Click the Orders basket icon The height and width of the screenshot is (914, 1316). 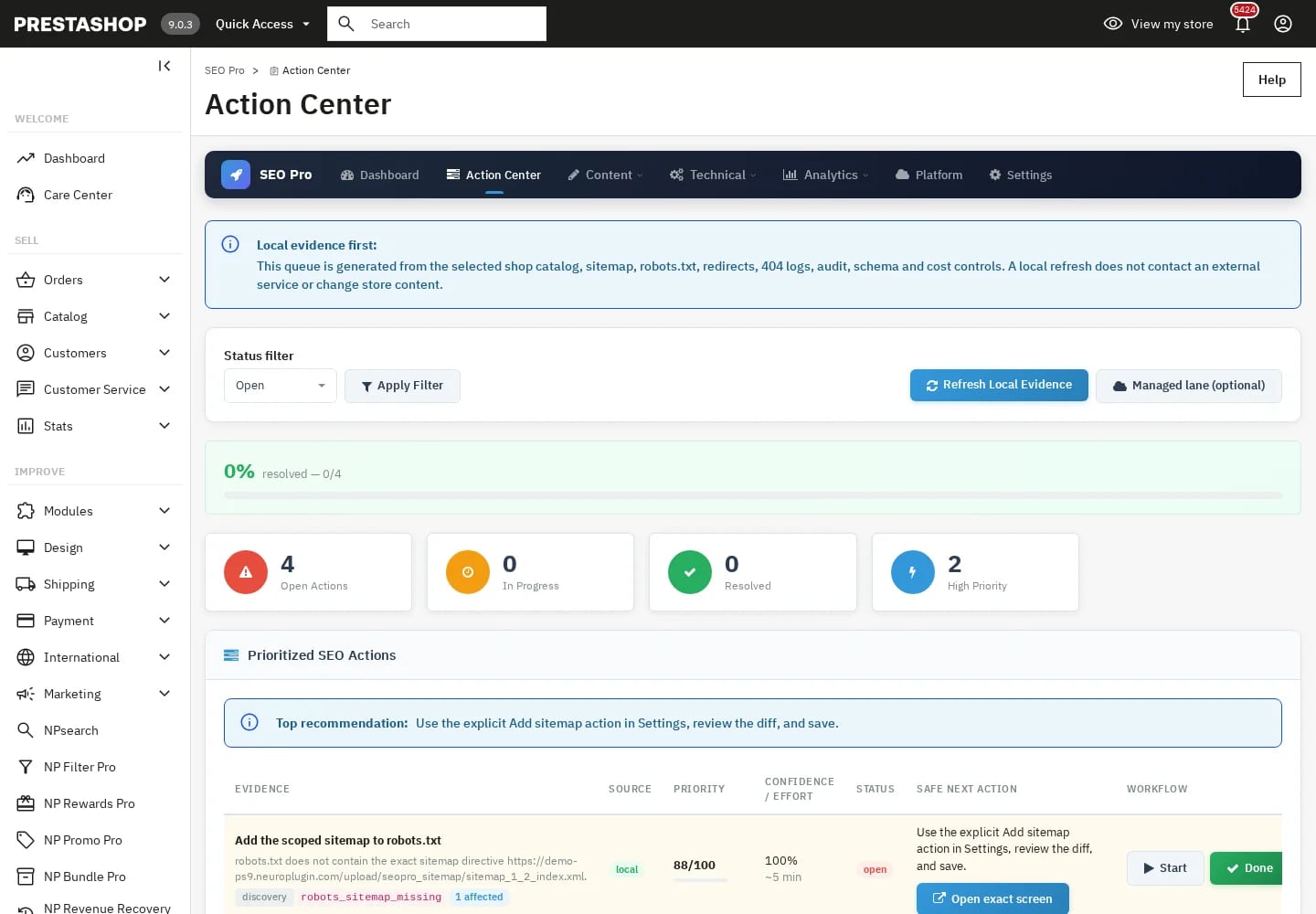26,280
